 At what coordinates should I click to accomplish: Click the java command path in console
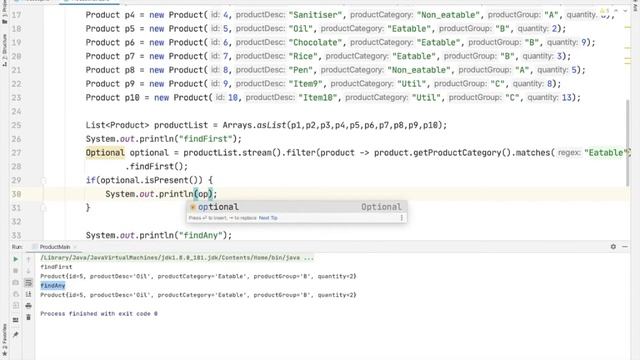[177, 258]
